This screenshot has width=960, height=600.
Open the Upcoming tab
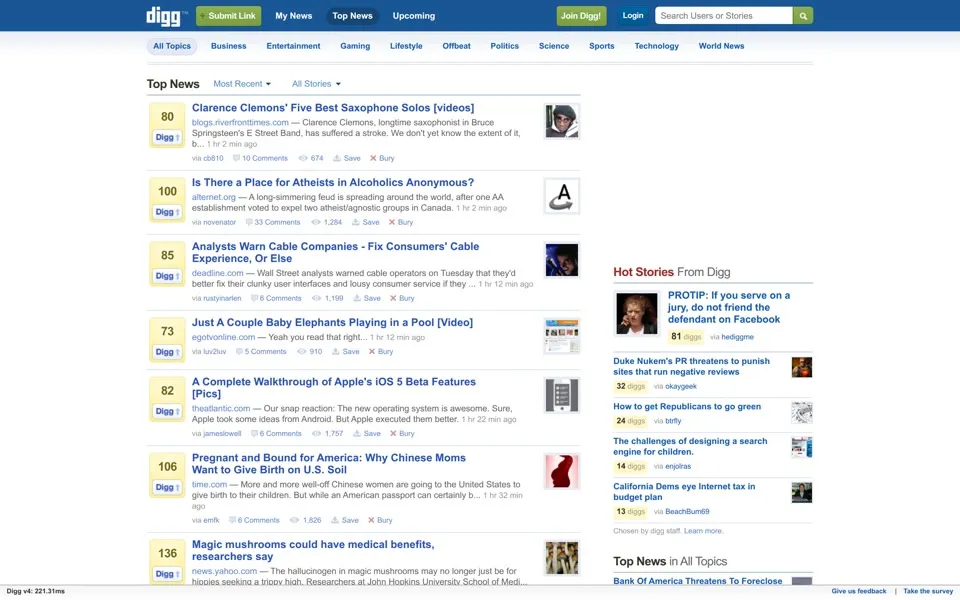click(414, 16)
